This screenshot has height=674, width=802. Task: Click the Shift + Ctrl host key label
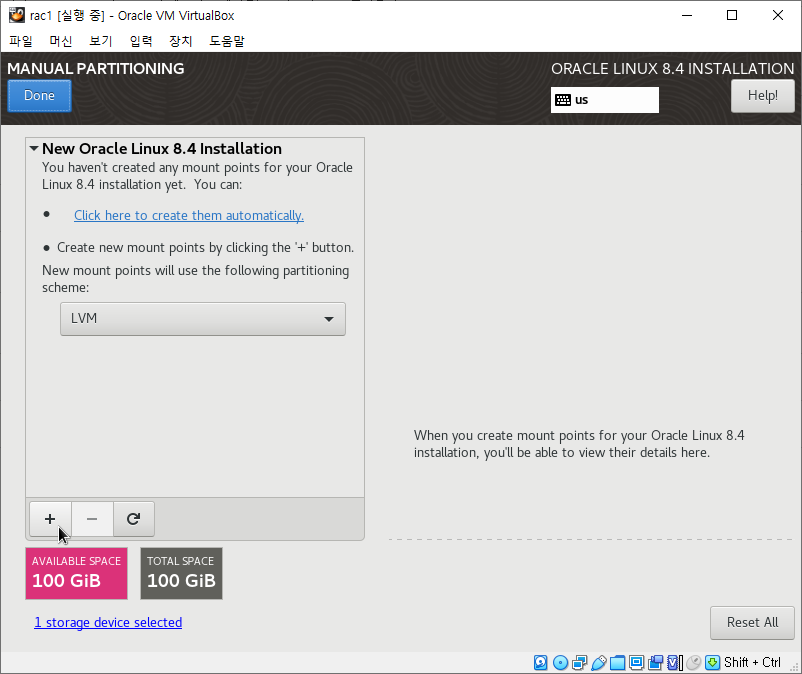[x=752, y=663]
